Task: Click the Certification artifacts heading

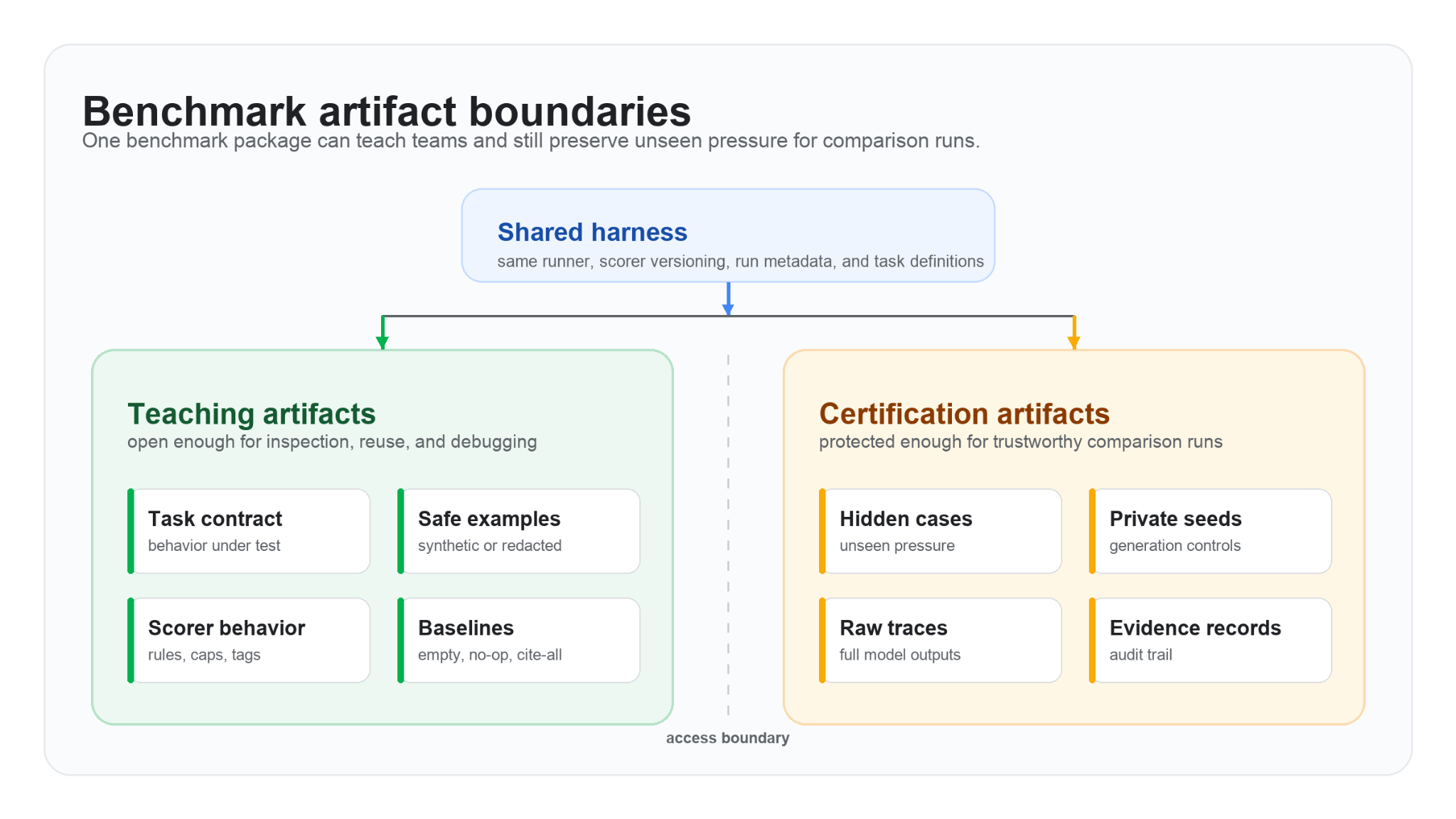Action: click(964, 414)
